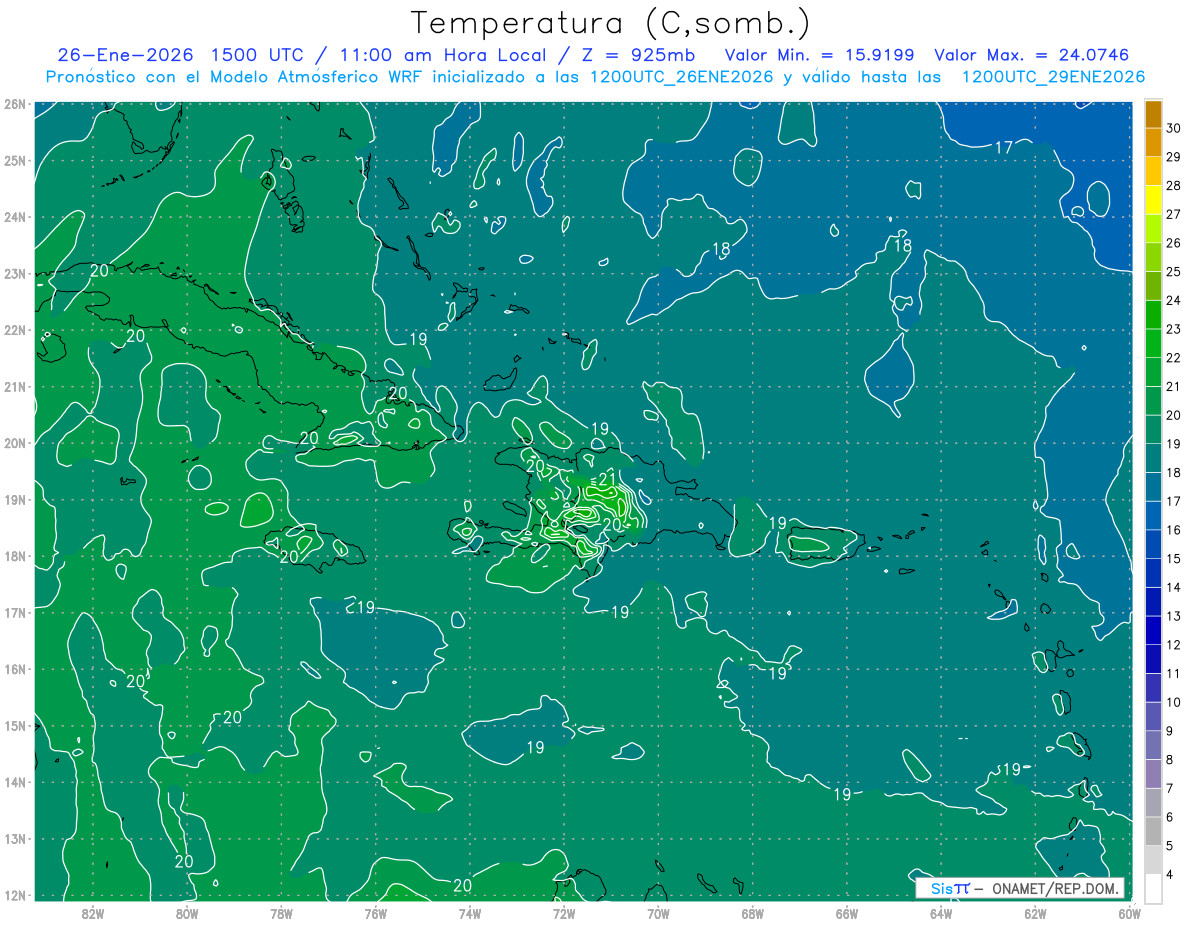Click the "76W" longitude axis label
The height and width of the screenshot is (927, 1200).
[x=375, y=913]
